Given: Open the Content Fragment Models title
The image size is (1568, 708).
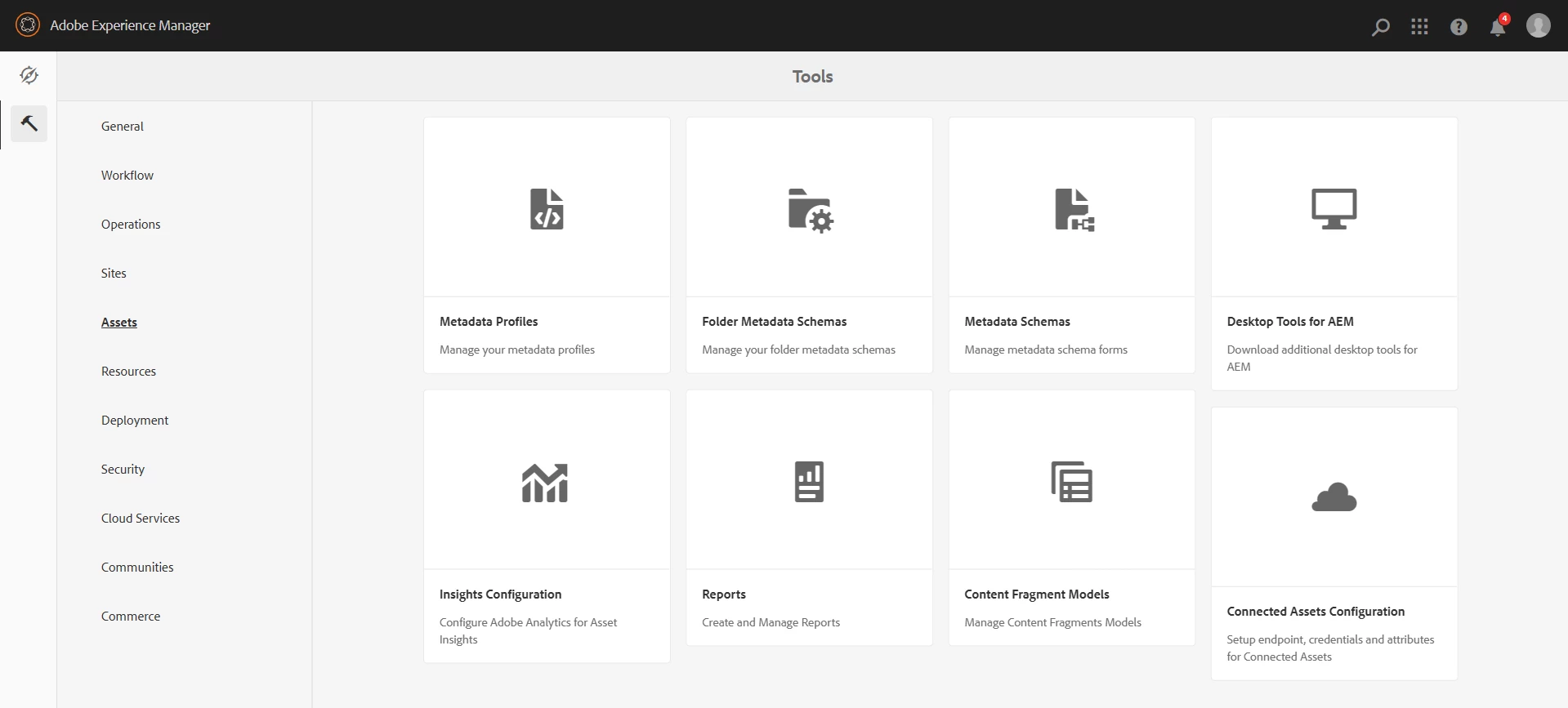Looking at the screenshot, I should coord(1037,594).
